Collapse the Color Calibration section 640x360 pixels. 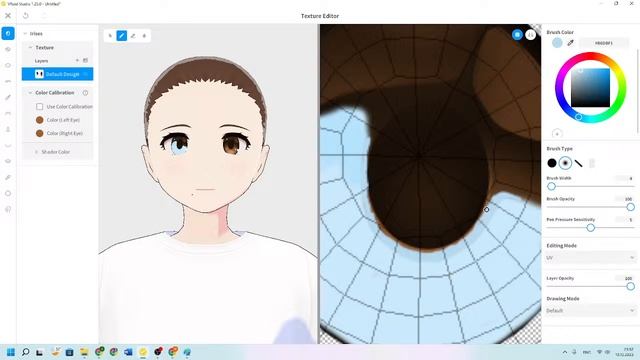click(x=30, y=93)
